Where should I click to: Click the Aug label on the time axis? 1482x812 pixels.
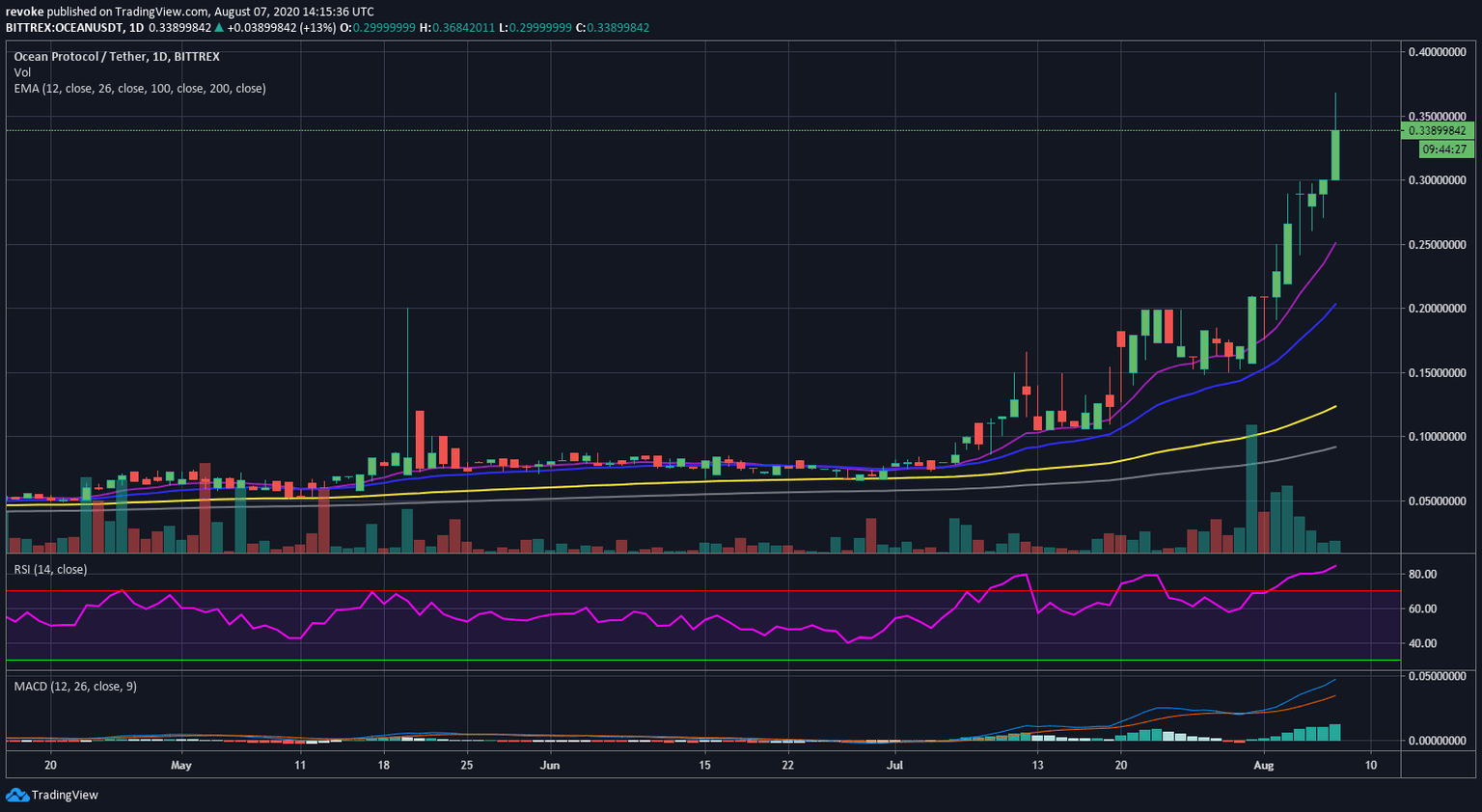[1265, 765]
